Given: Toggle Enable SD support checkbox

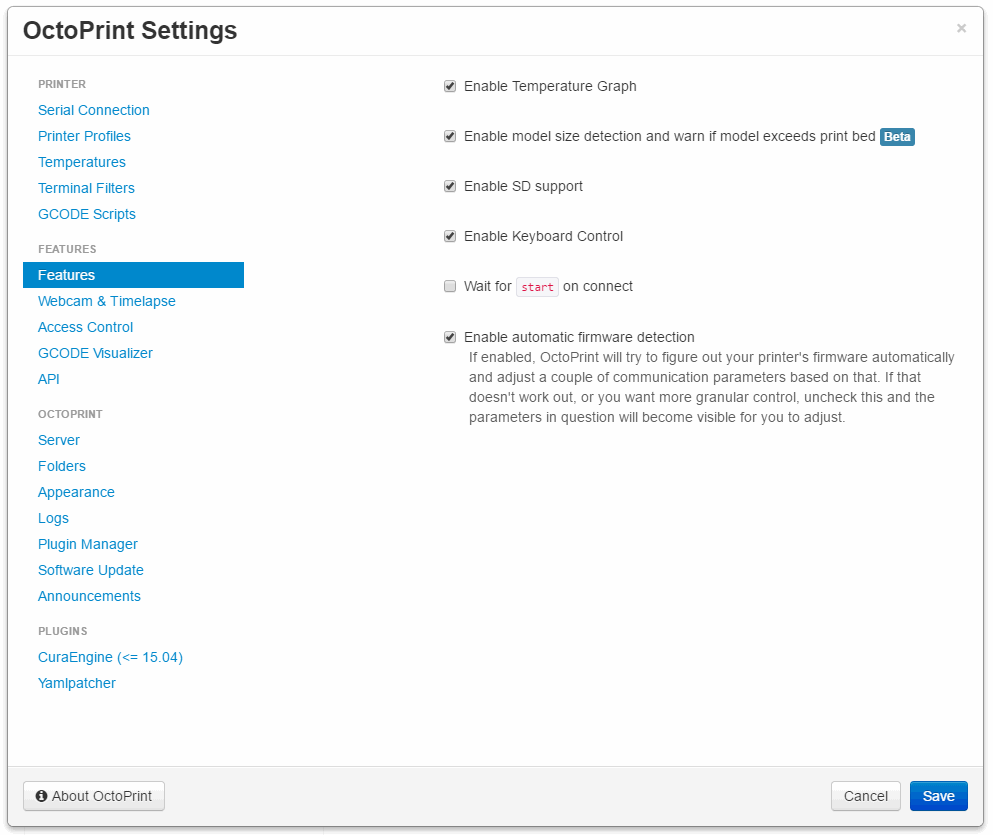Looking at the screenshot, I should click(450, 186).
